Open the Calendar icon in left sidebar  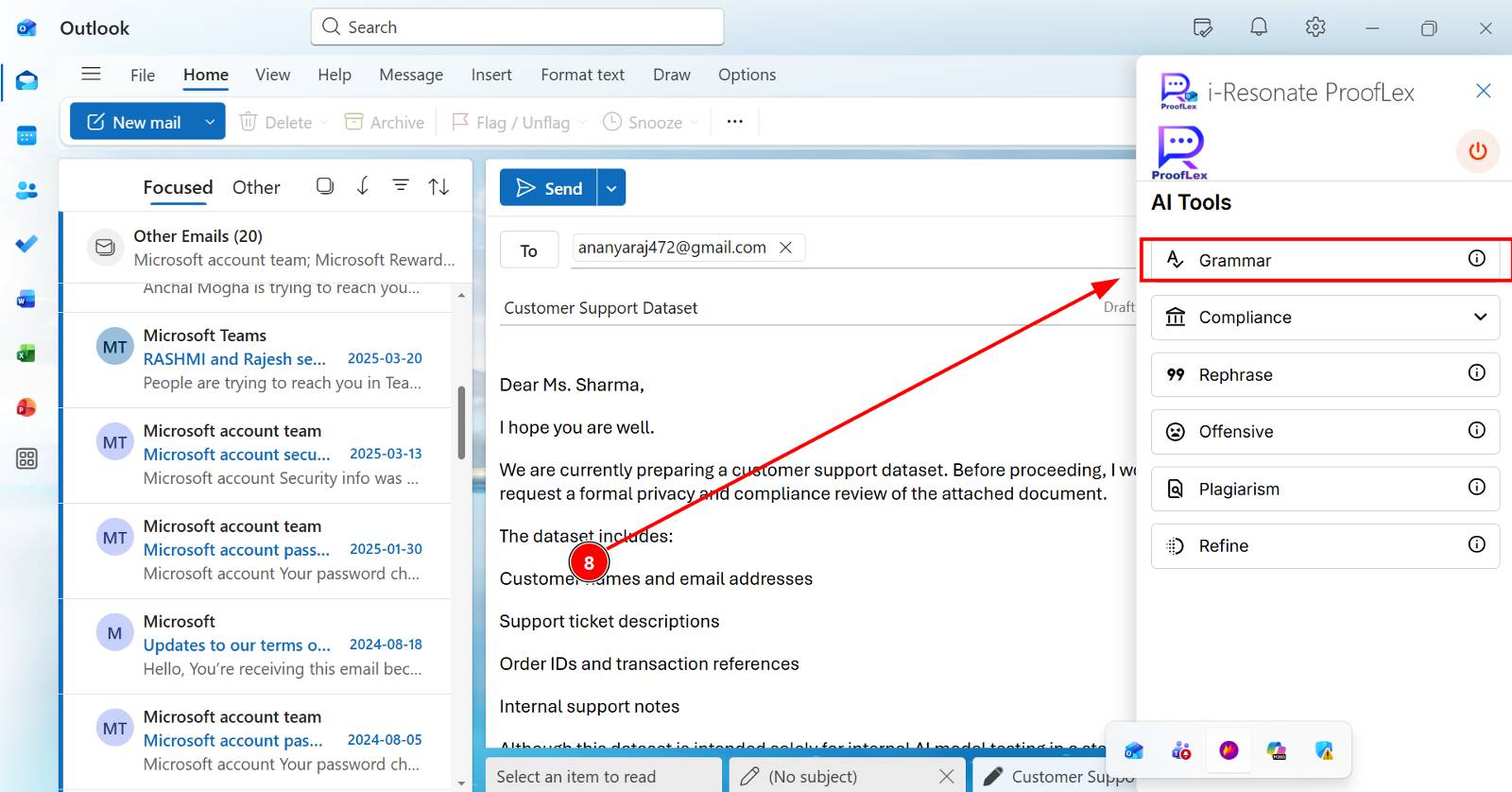(26, 136)
